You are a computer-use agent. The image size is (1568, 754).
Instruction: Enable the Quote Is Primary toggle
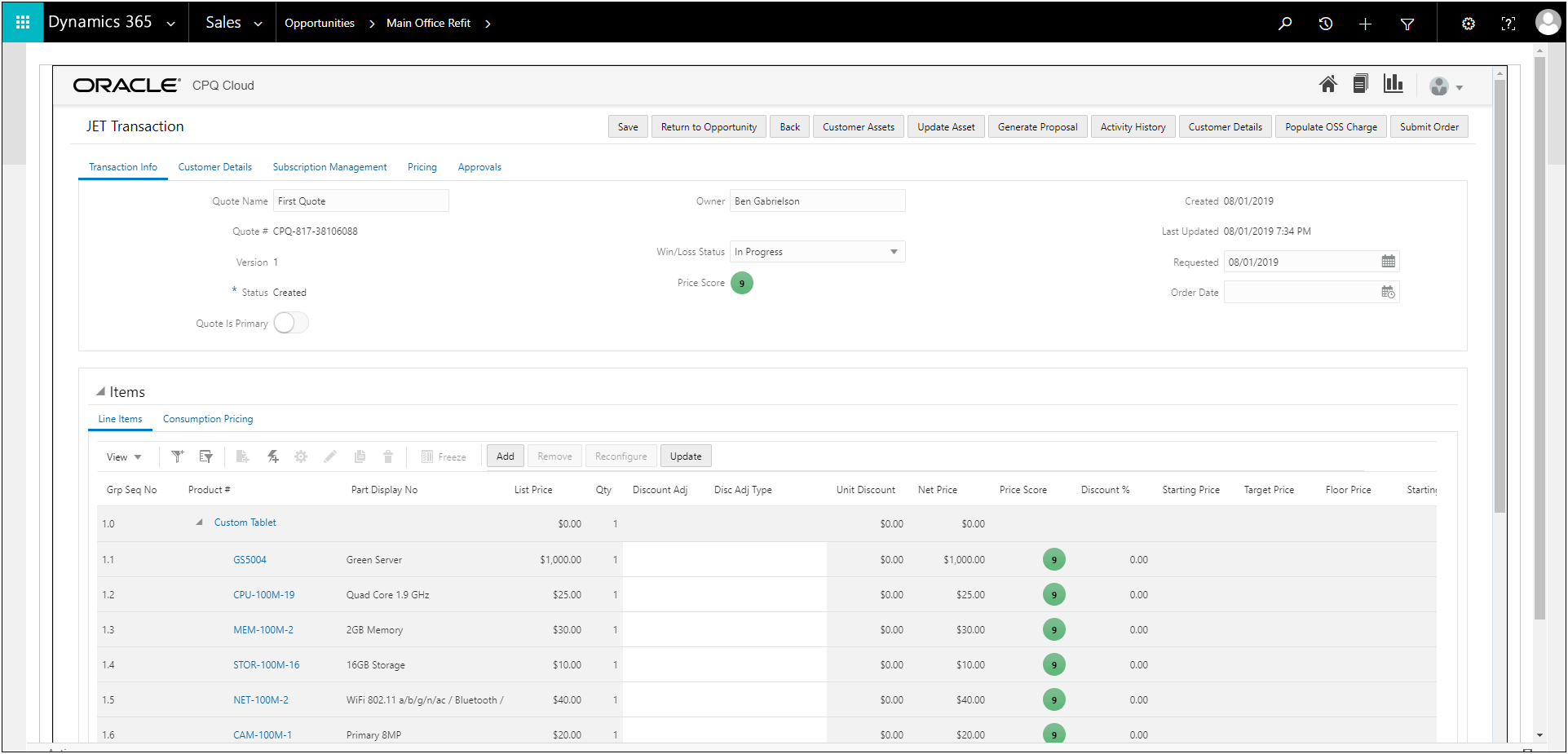[x=290, y=323]
